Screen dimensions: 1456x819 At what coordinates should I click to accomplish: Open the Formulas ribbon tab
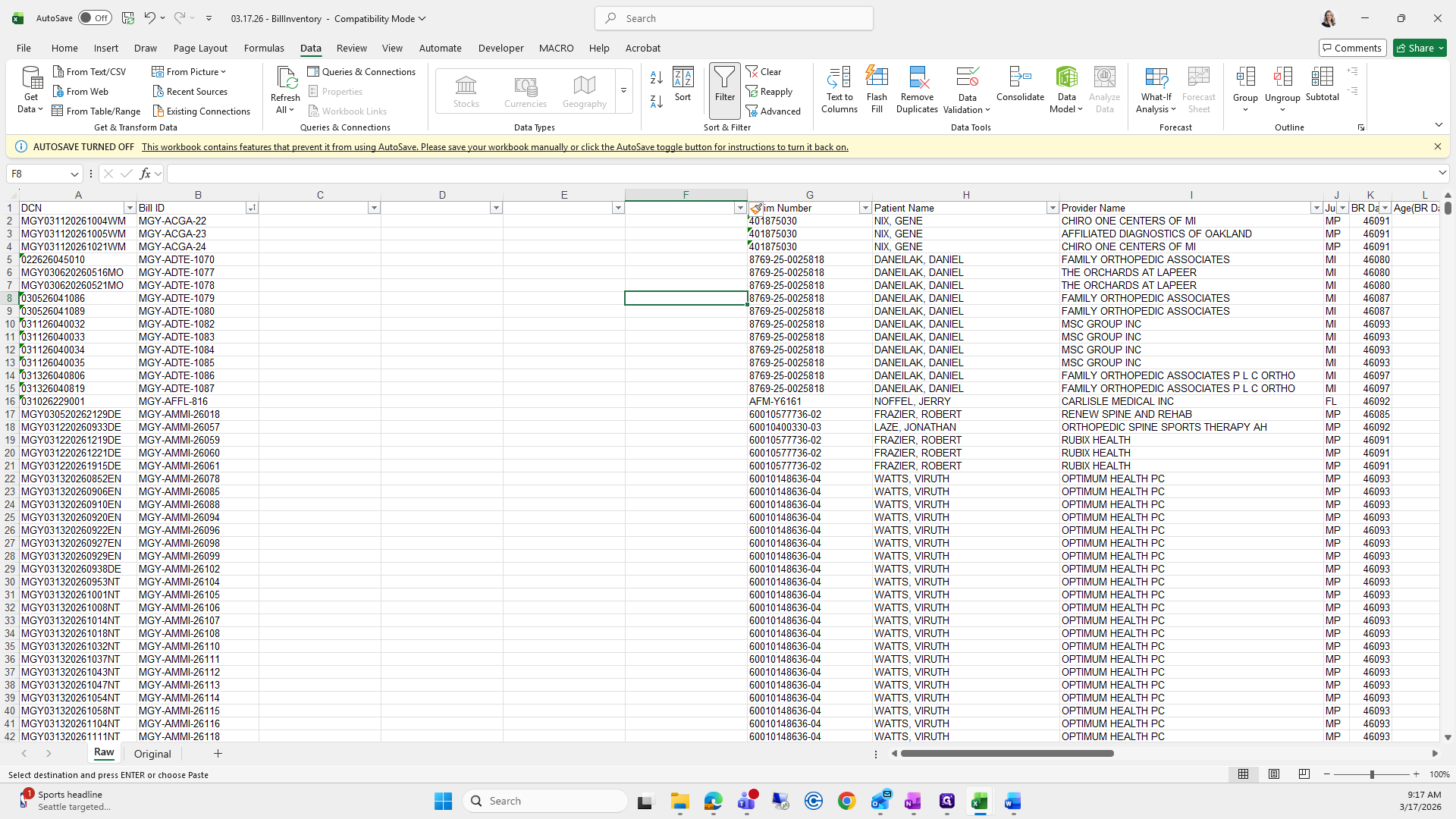tap(264, 48)
